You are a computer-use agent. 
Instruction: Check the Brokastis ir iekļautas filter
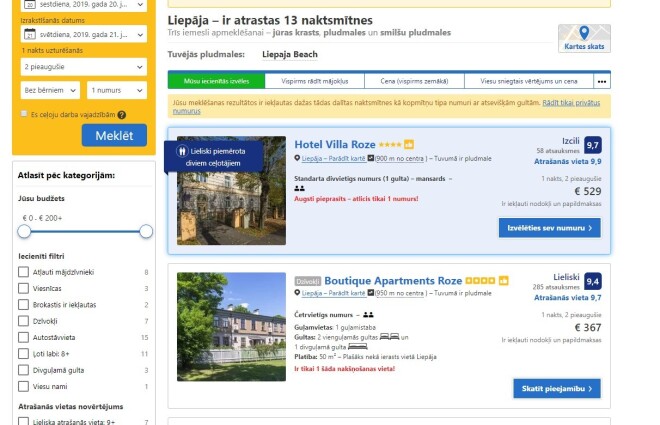click(x=24, y=305)
